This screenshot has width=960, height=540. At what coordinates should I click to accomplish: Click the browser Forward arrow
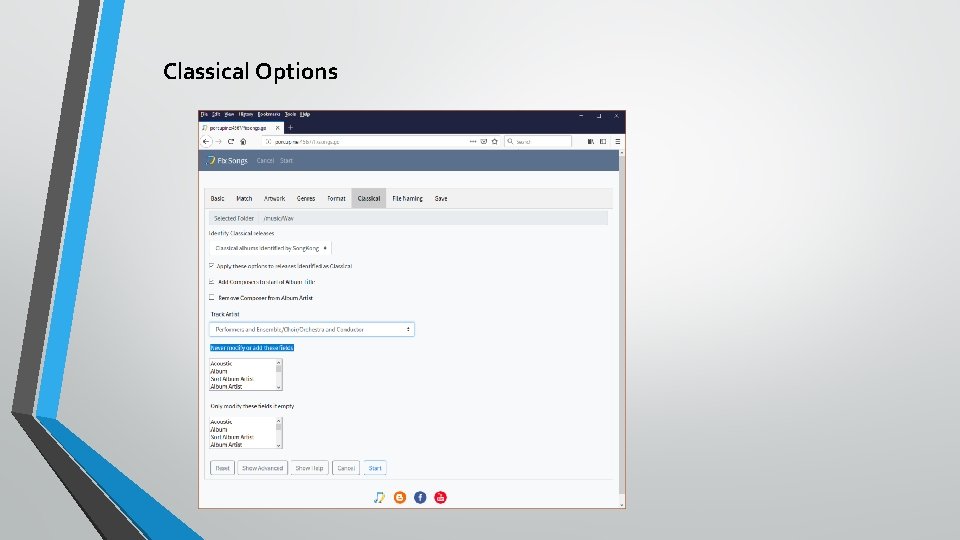pos(219,141)
